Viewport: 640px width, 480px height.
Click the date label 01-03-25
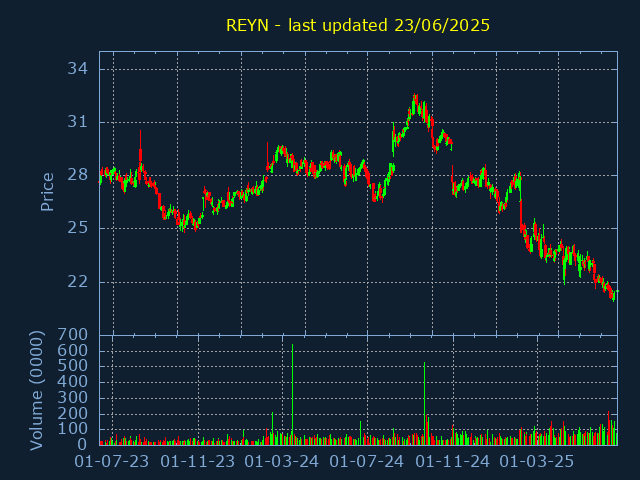click(x=537, y=462)
